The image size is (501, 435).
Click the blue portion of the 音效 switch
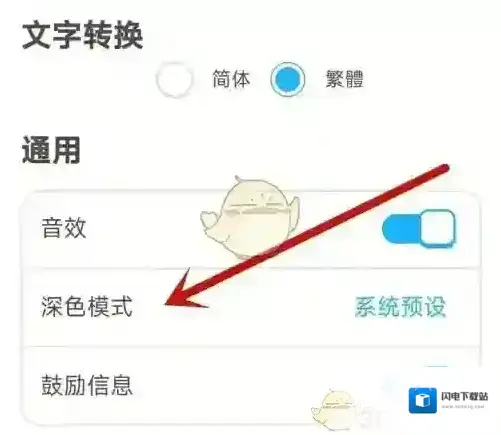pyautogui.click(x=401, y=229)
